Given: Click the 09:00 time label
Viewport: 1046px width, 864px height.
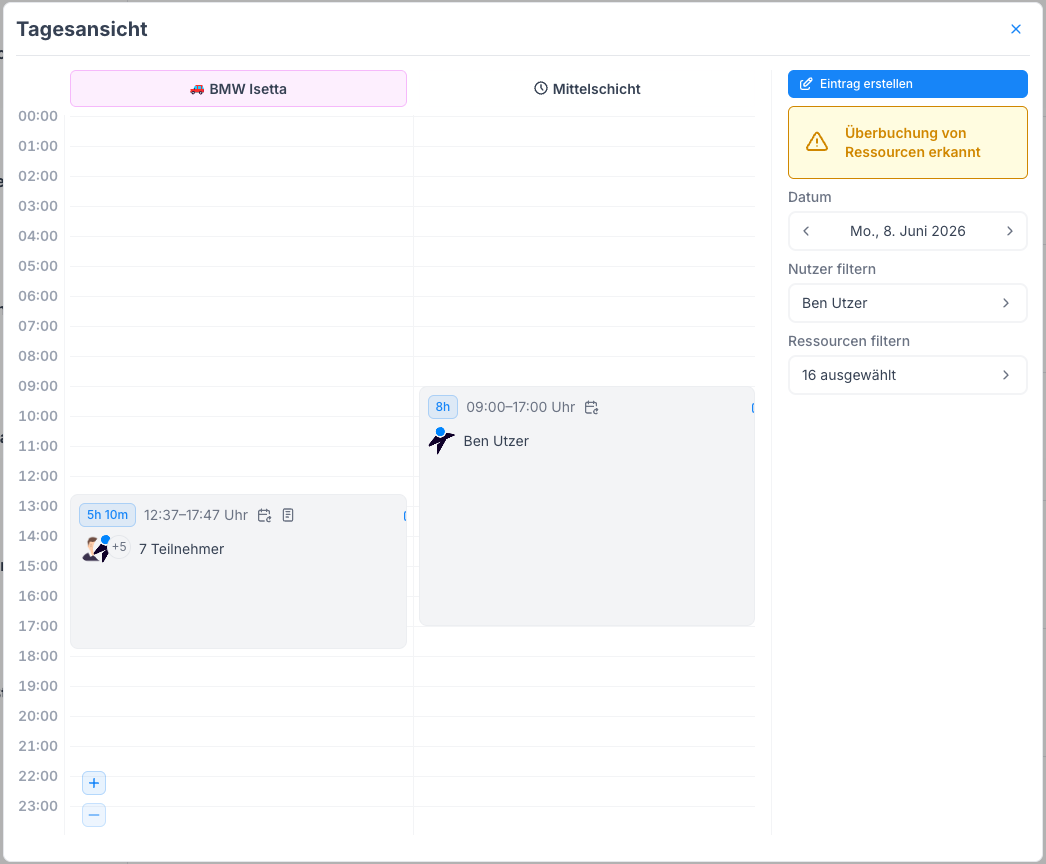Looking at the screenshot, I should [x=38, y=386].
